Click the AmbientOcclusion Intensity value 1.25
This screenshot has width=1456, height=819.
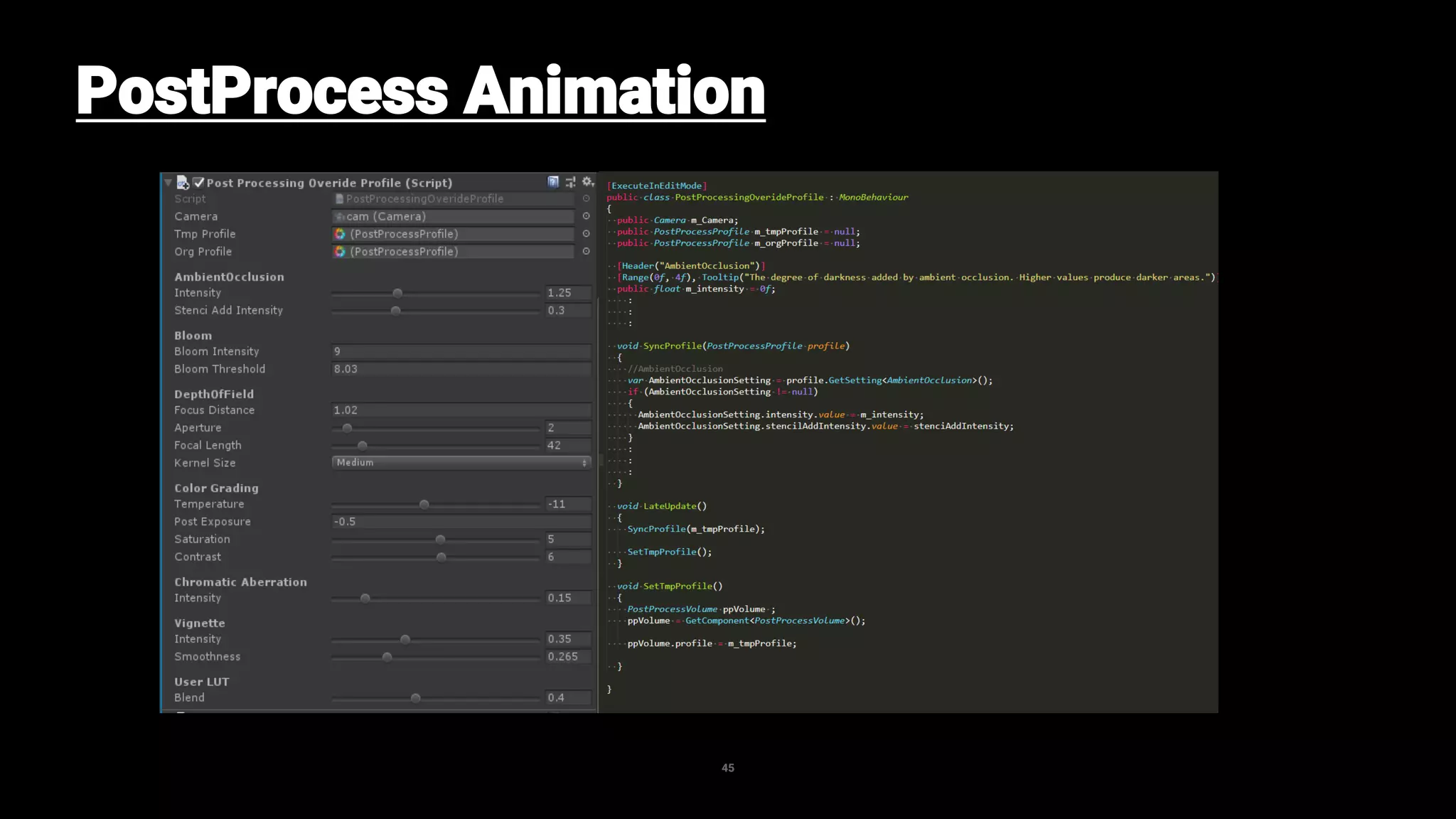point(568,293)
